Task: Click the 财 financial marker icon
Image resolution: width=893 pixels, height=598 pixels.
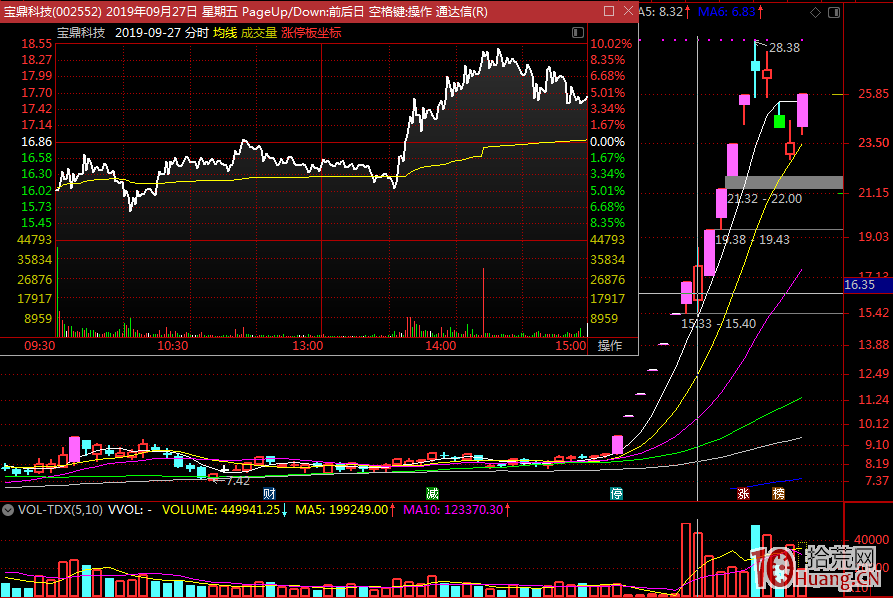Action: (x=269, y=493)
